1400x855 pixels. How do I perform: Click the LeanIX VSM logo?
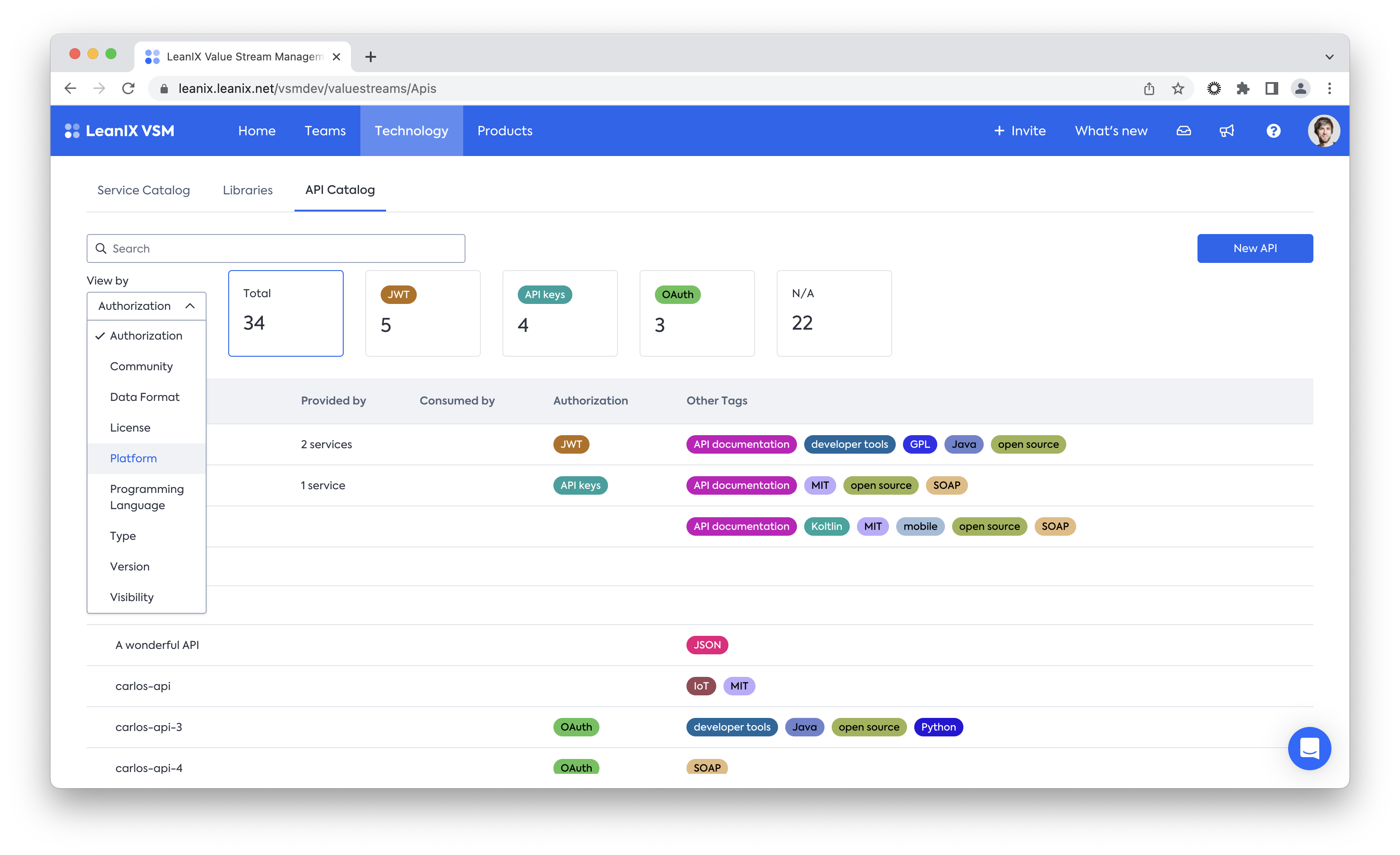(x=120, y=131)
